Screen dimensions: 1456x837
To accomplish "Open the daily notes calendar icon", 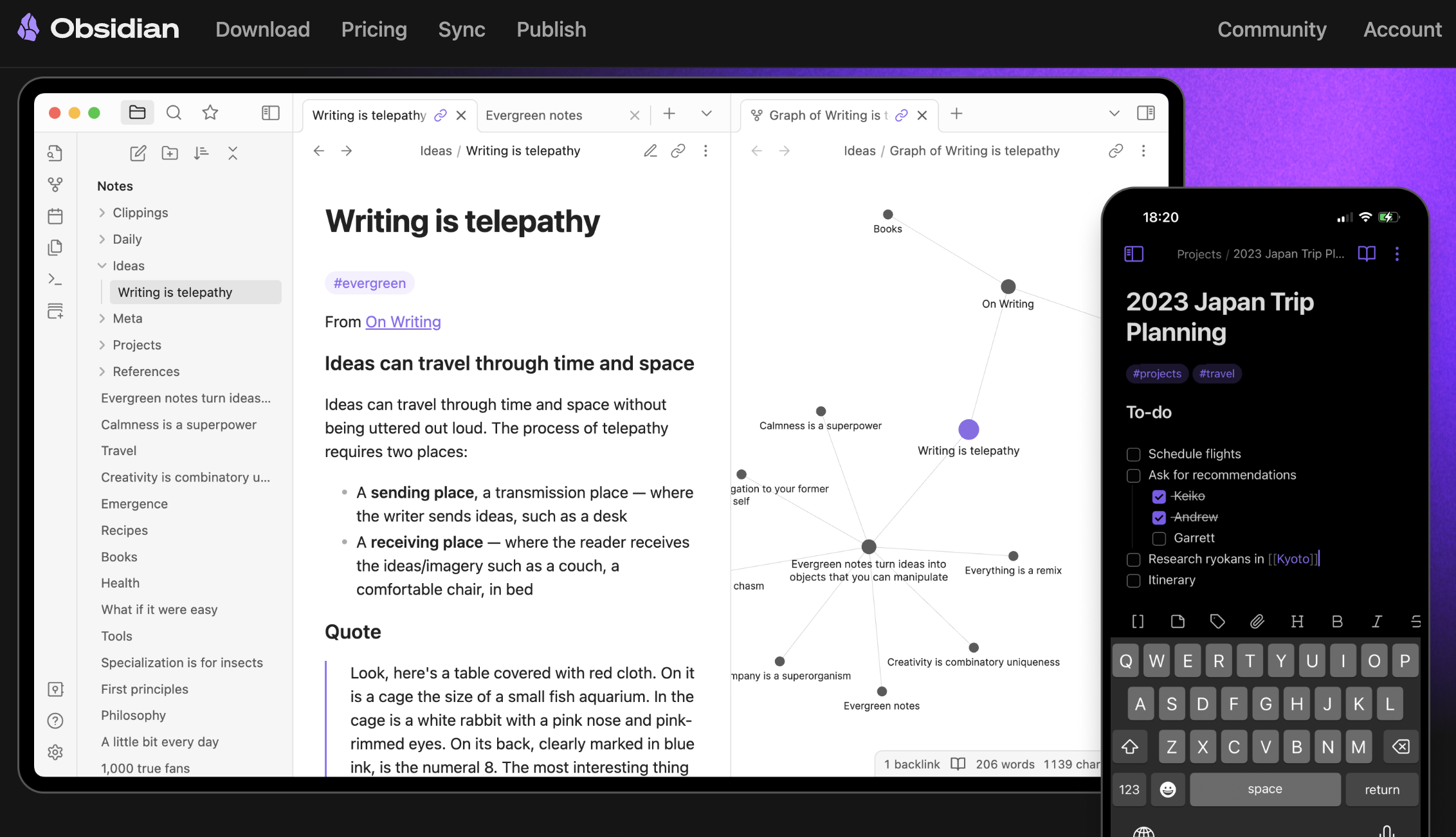I will pos(55,216).
